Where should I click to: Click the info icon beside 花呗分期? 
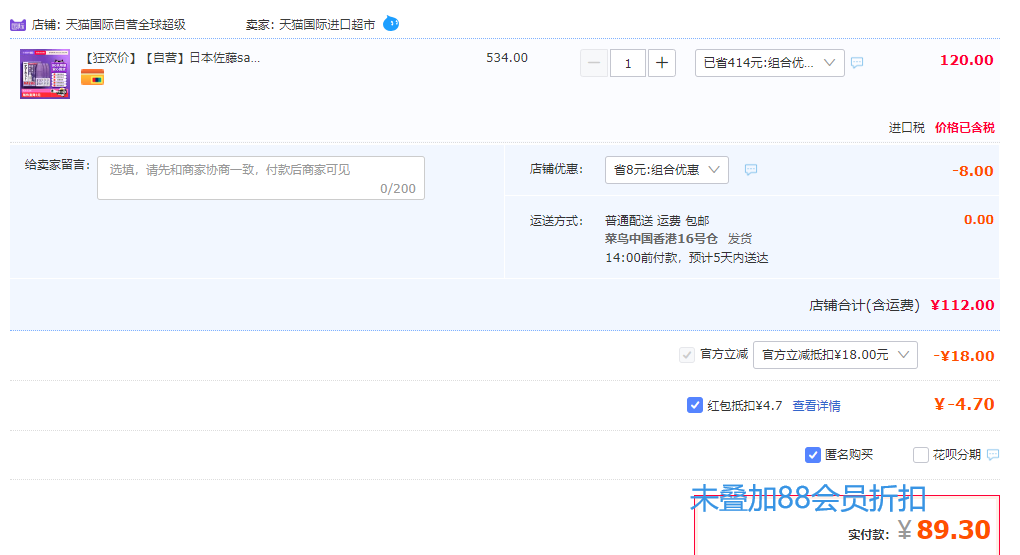pos(993,454)
